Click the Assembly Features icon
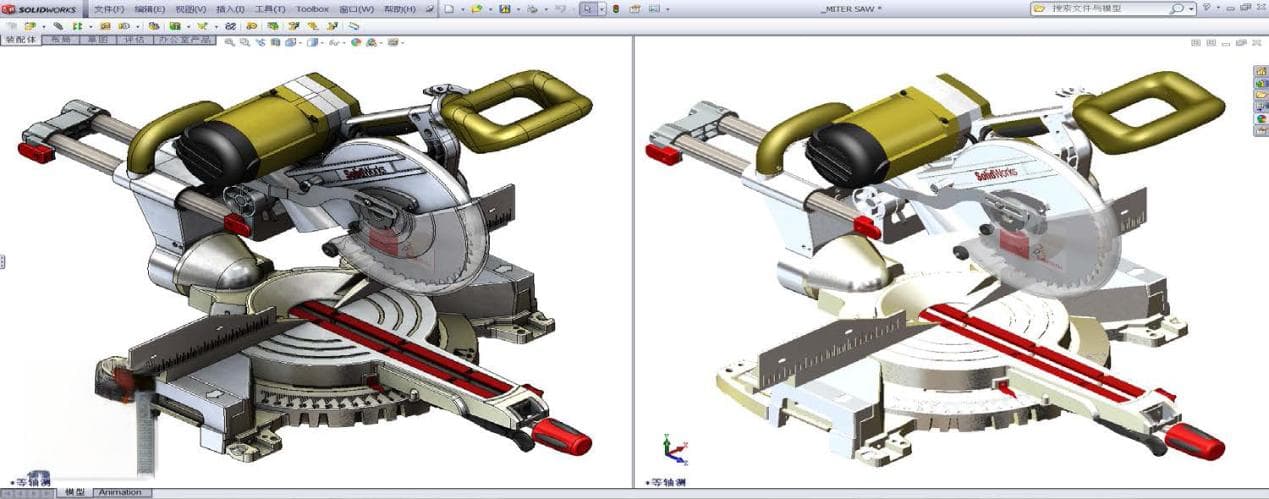The image size is (1269, 499). [x=175, y=26]
